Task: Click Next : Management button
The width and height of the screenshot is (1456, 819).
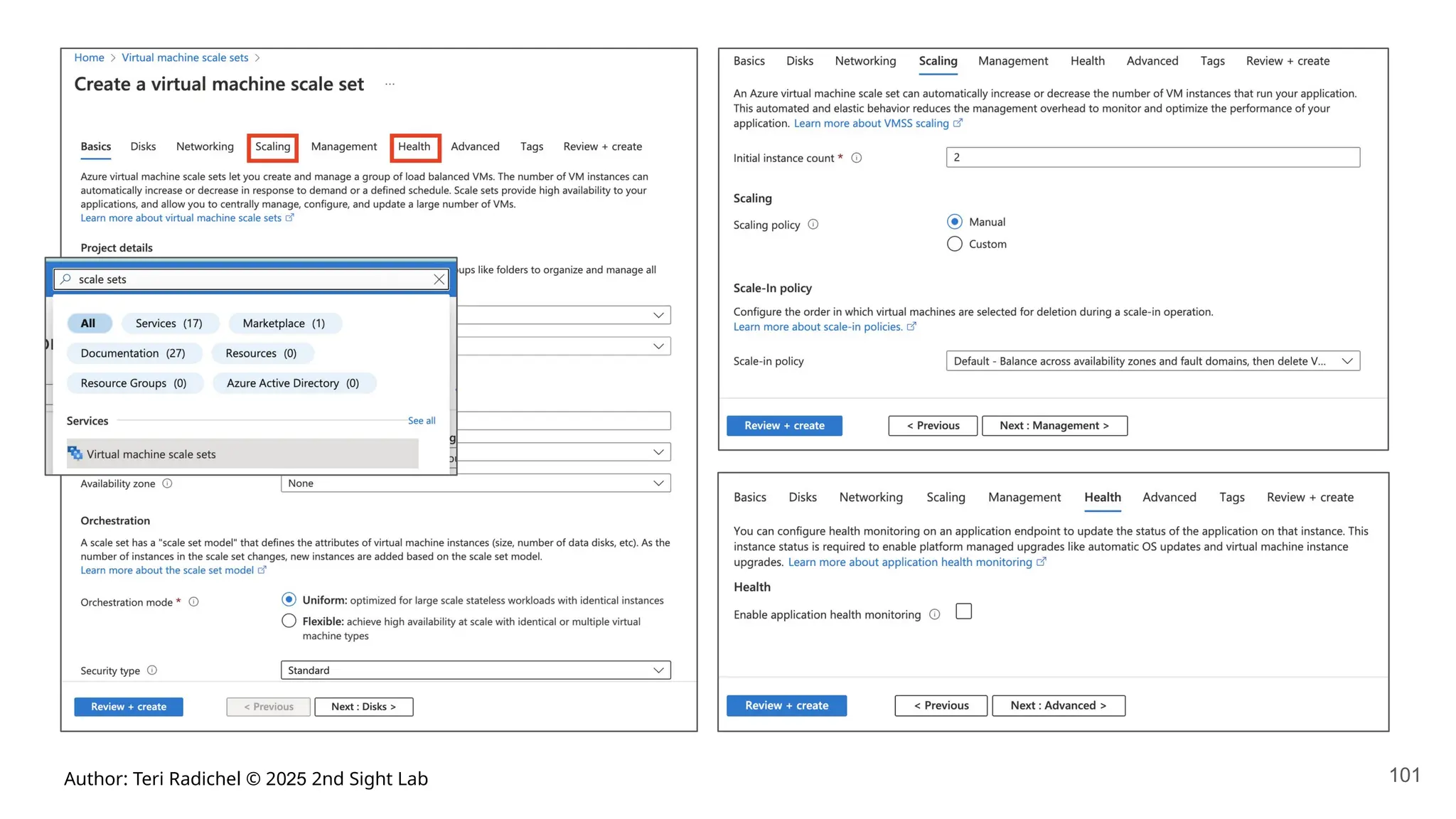Action: pos(1054,426)
